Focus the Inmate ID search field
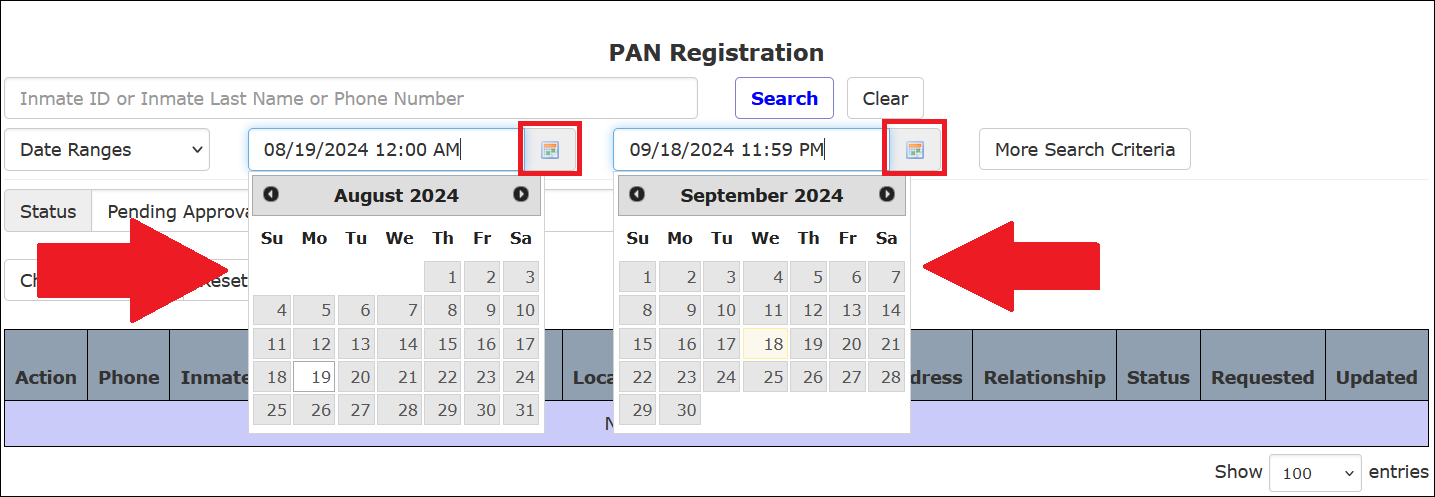 coord(351,98)
